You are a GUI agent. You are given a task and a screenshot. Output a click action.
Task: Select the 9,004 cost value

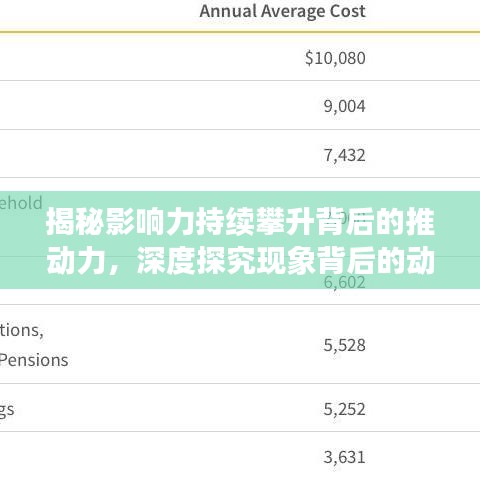point(345,107)
